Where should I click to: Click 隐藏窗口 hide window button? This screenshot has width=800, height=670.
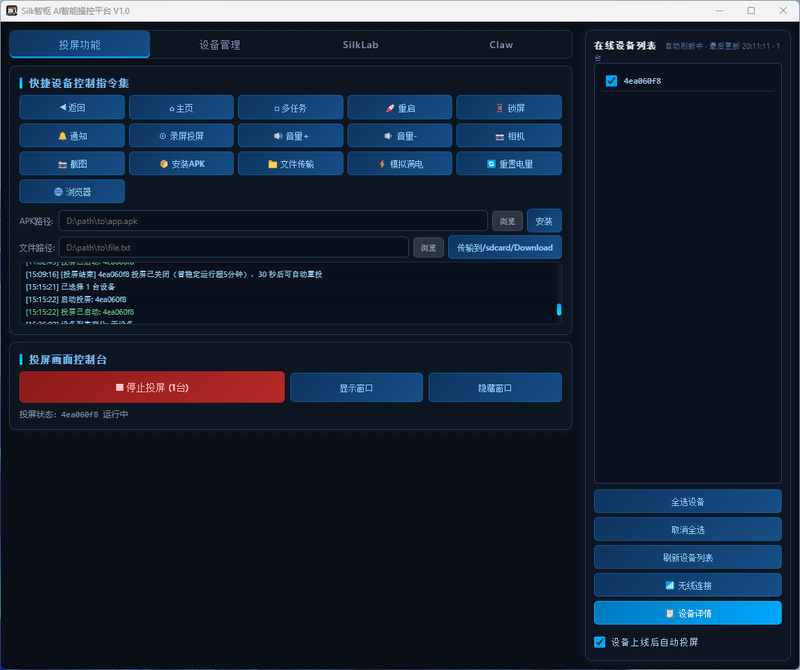coord(495,388)
